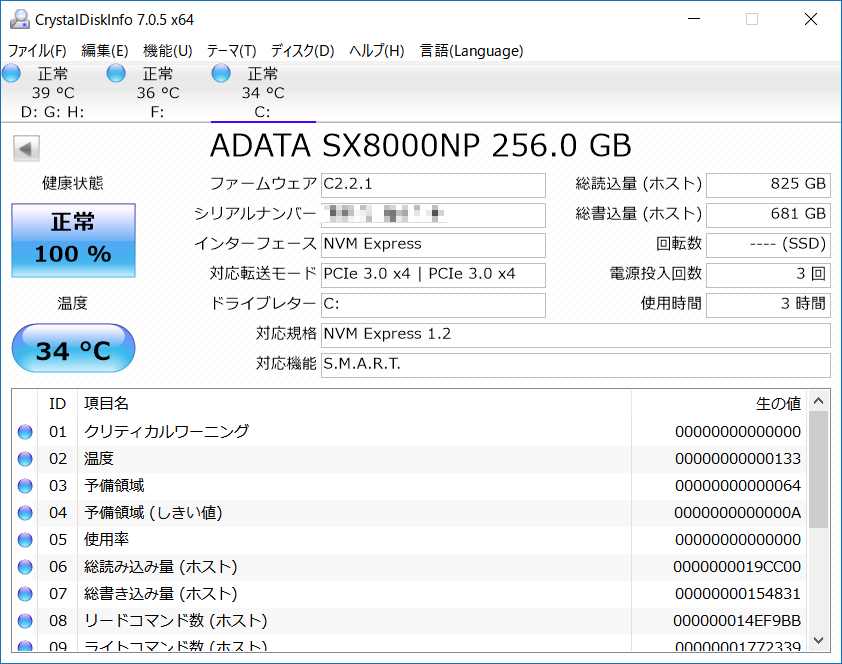
Task: Click raw value 0000000019CC00
Action: pos(737,566)
